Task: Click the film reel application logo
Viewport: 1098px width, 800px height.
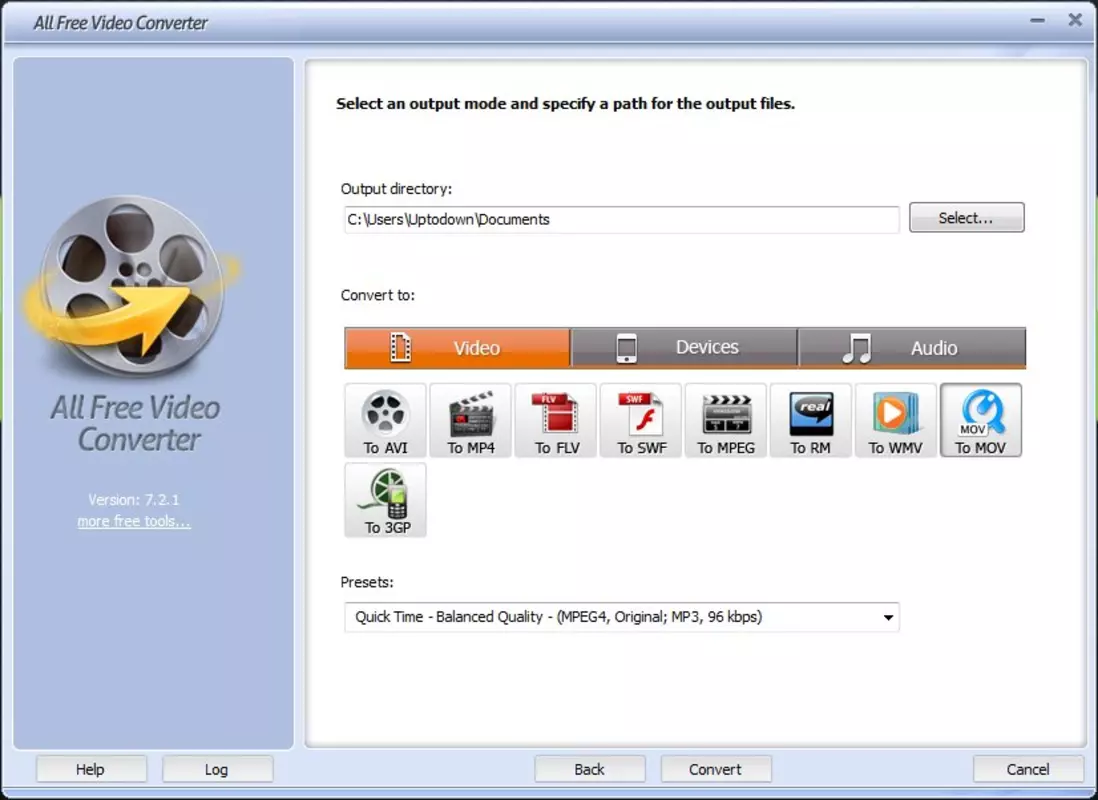Action: (131, 286)
